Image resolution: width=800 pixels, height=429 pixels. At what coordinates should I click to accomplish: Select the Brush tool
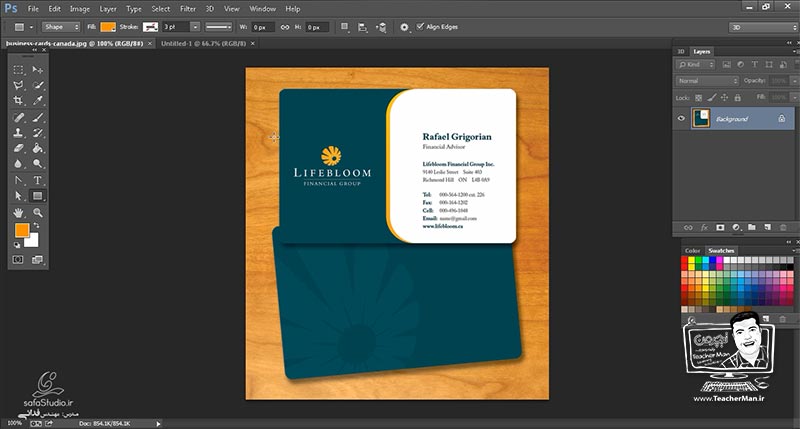[38, 117]
